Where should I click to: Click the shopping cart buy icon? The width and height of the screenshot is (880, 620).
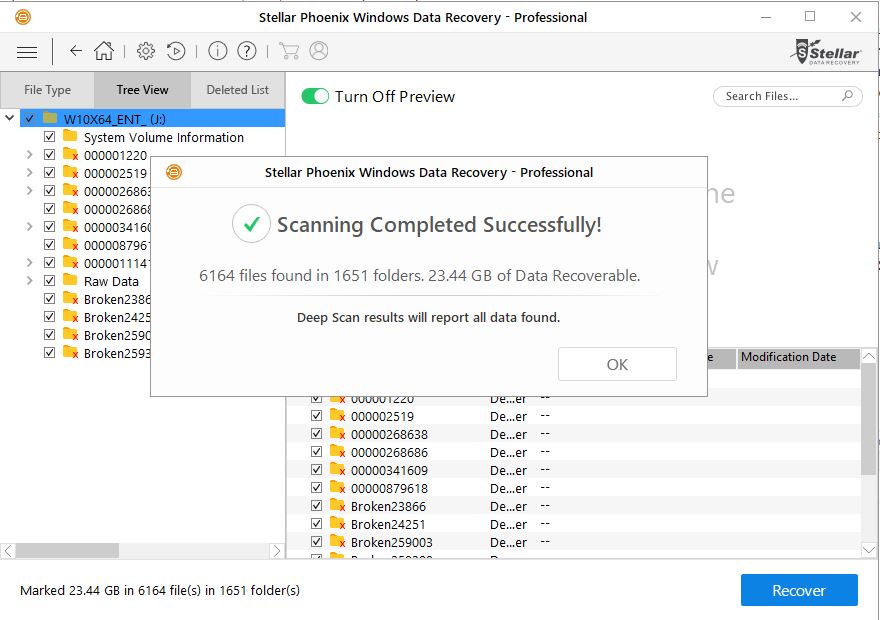289,51
